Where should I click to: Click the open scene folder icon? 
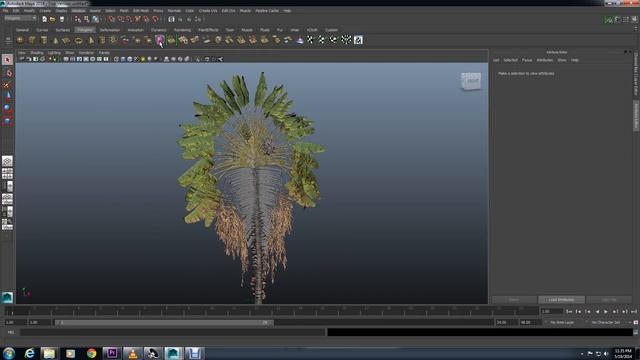(53, 19)
